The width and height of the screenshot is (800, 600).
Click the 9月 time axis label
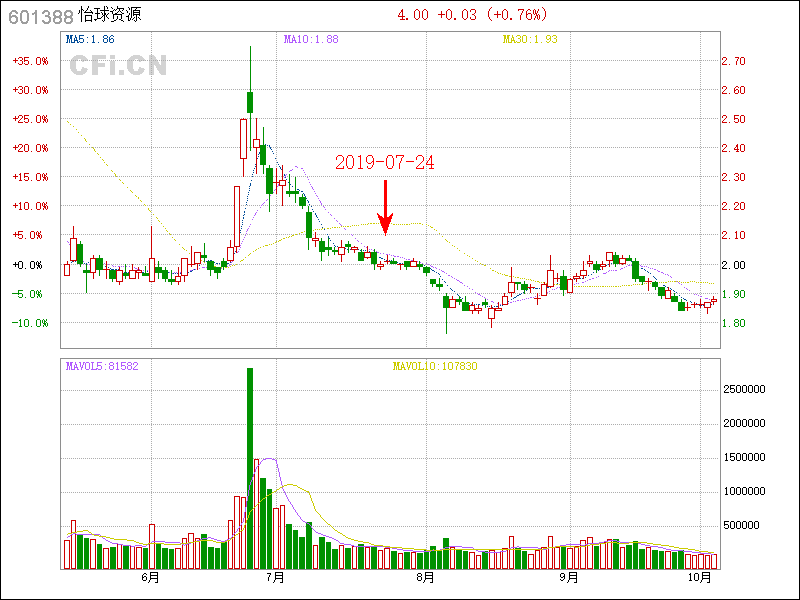tap(569, 577)
